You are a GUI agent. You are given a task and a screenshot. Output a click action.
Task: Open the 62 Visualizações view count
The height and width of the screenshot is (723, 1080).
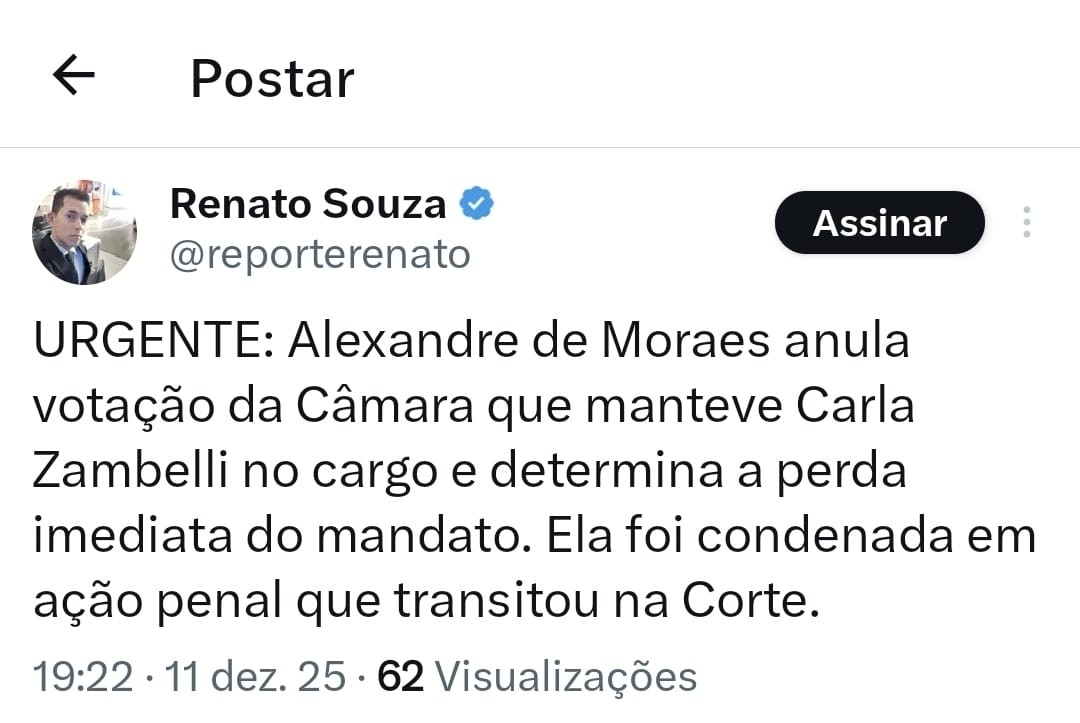pyautogui.click(x=536, y=677)
